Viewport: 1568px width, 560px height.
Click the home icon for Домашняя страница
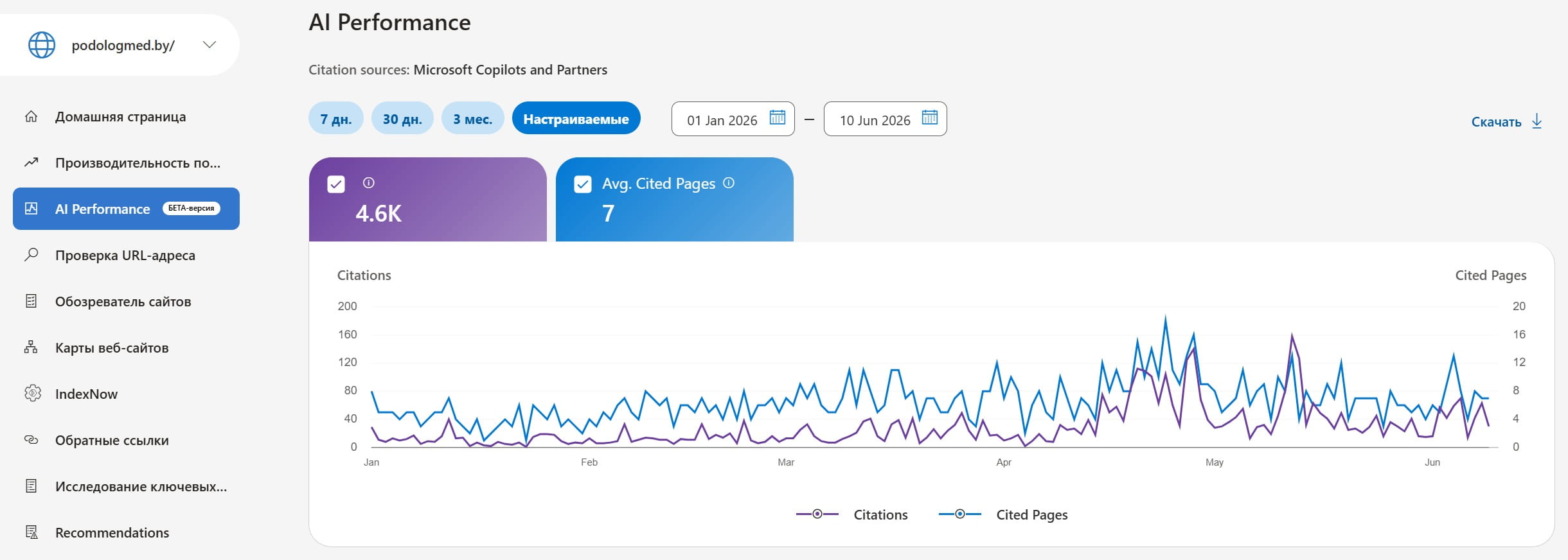tap(31, 117)
